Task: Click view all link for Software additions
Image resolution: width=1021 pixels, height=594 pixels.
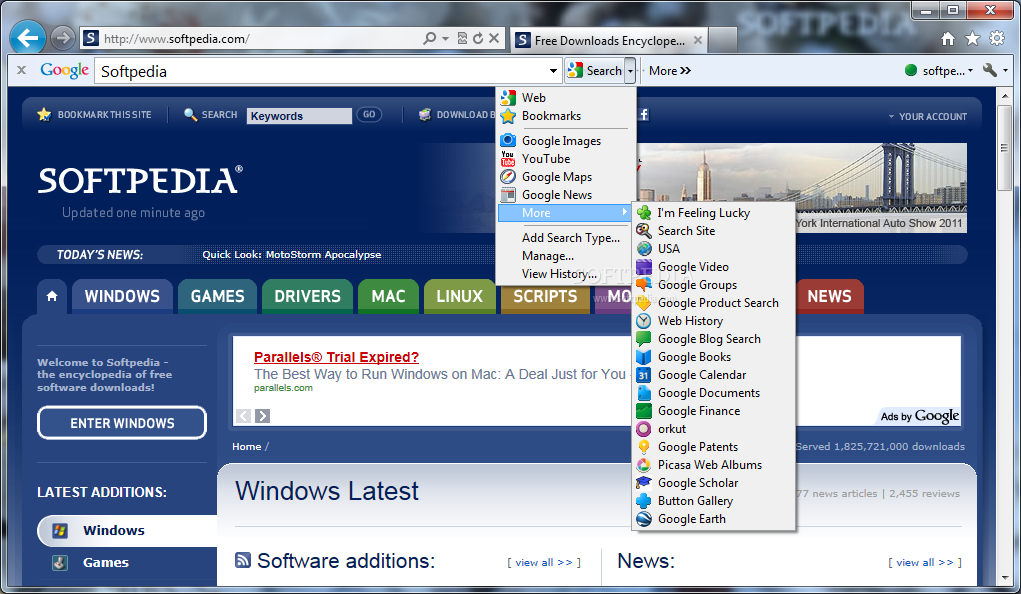Action: 544,562
